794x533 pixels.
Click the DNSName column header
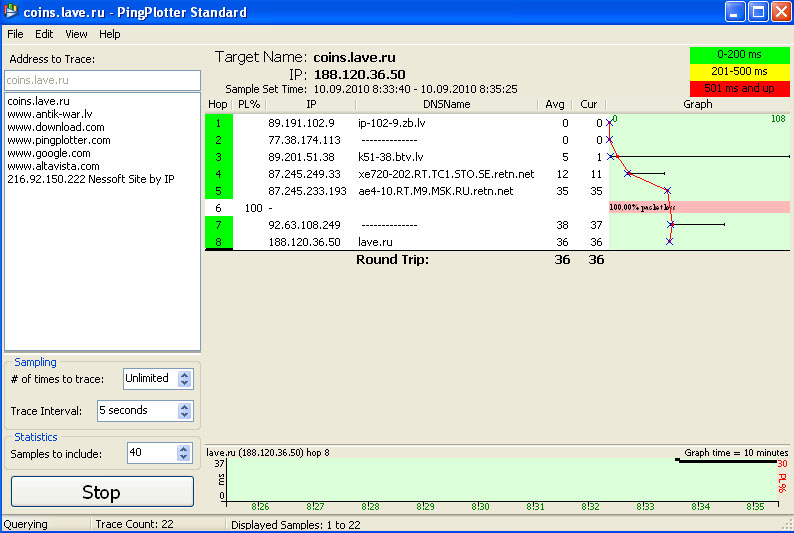(447, 104)
